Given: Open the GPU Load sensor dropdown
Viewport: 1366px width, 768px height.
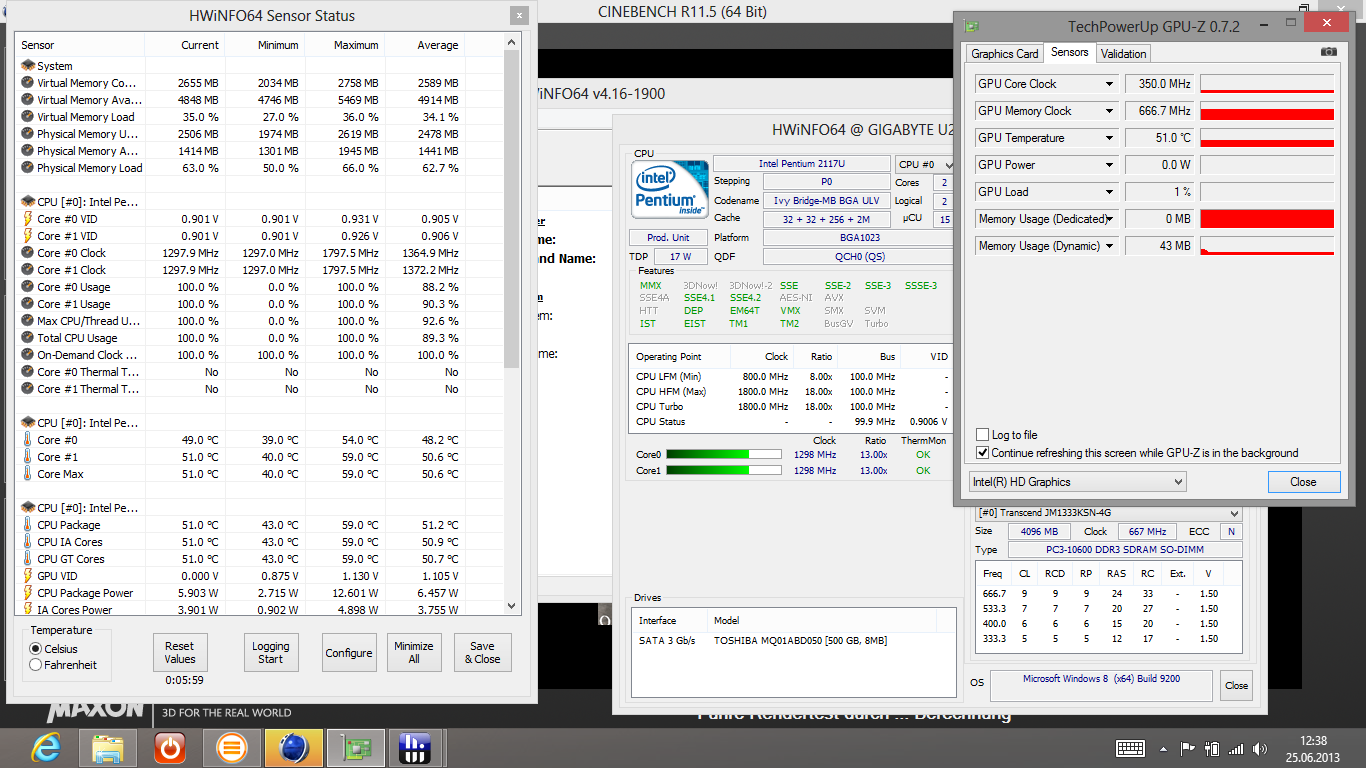Looking at the screenshot, I should click(1109, 192).
